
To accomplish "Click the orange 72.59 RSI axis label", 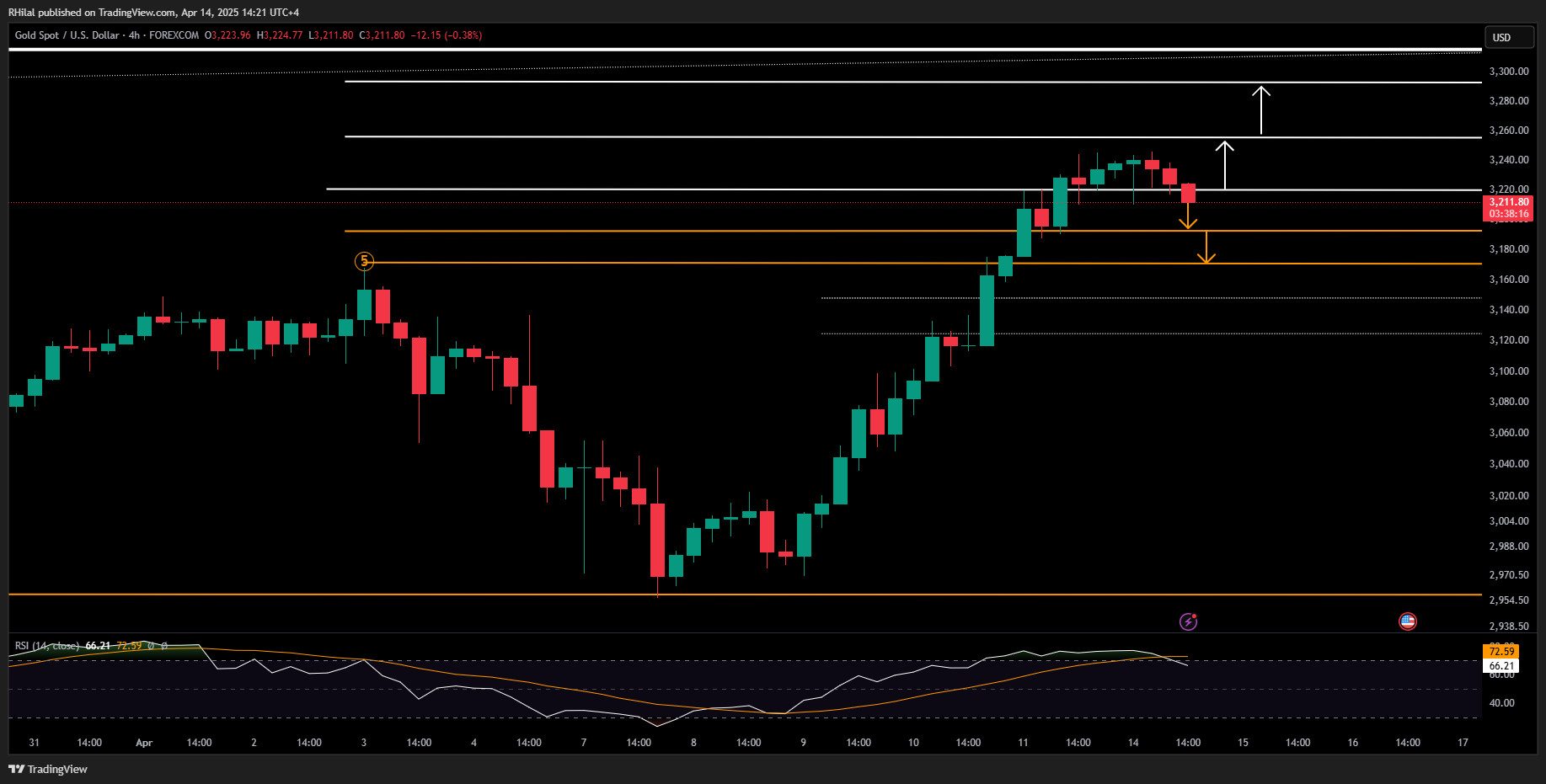I will coord(1501,651).
